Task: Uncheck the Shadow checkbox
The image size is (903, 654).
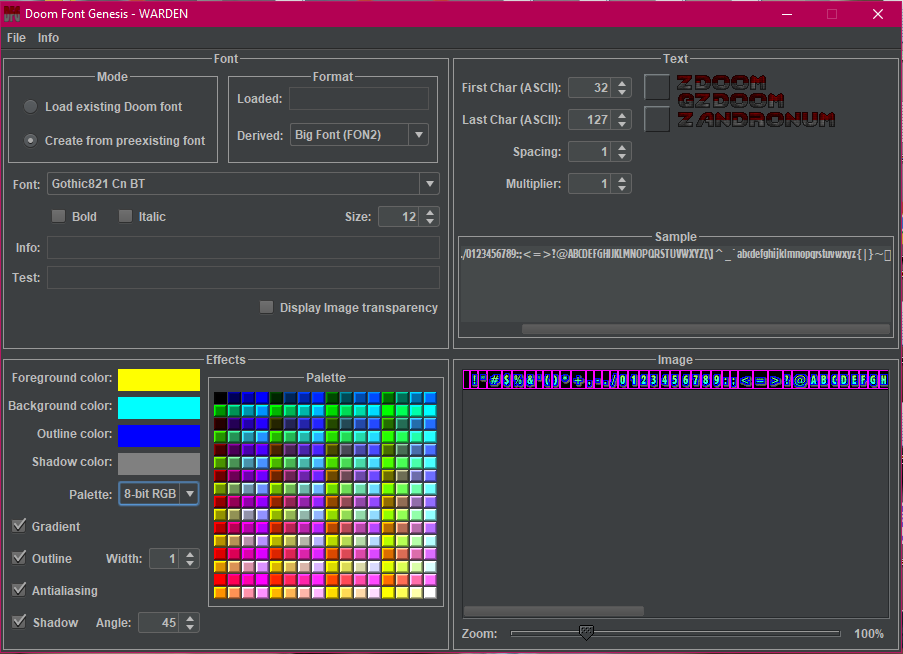Action: click(19, 622)
